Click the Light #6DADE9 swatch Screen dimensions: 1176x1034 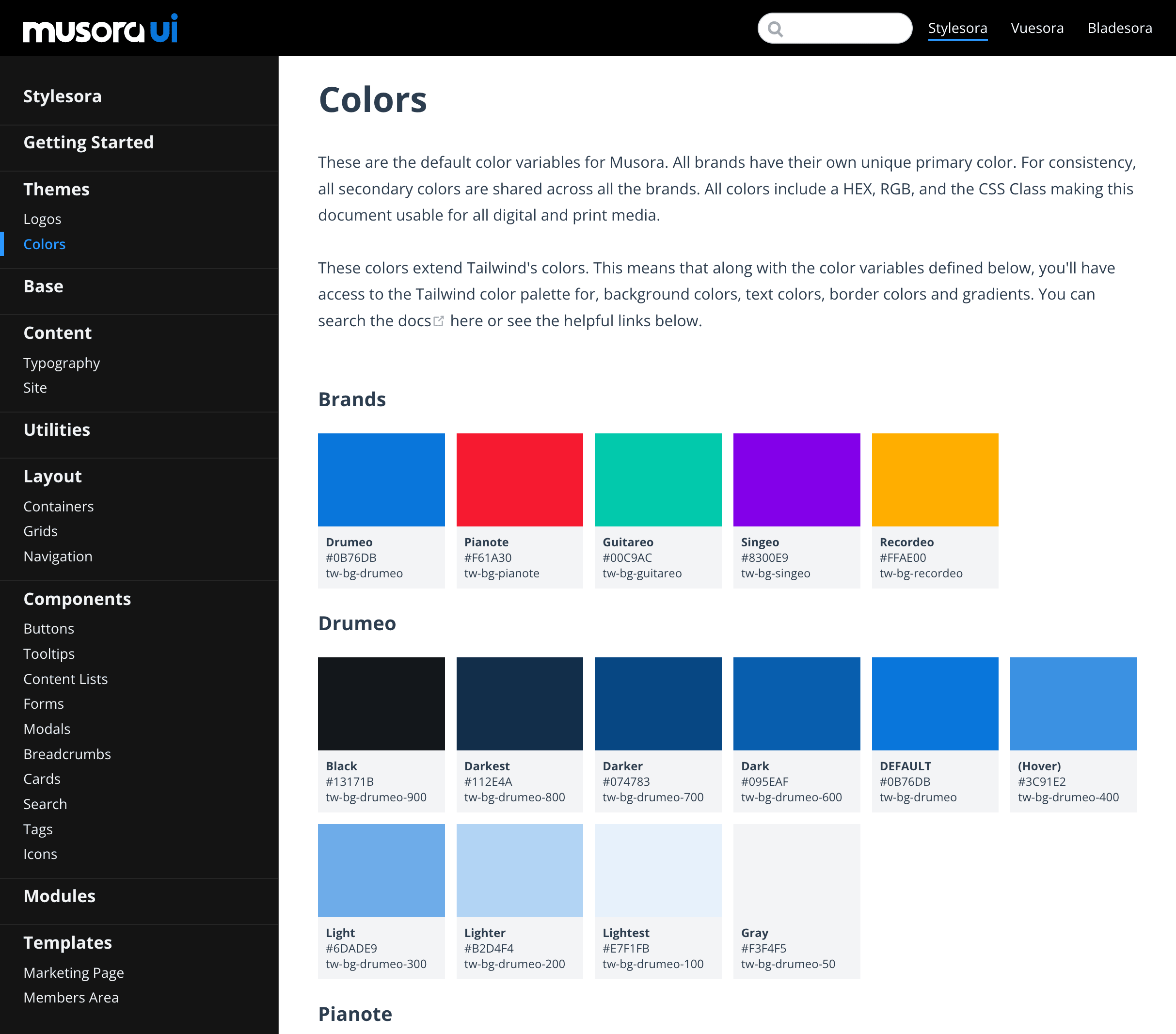pyautogui.click(x=381, y=870)
